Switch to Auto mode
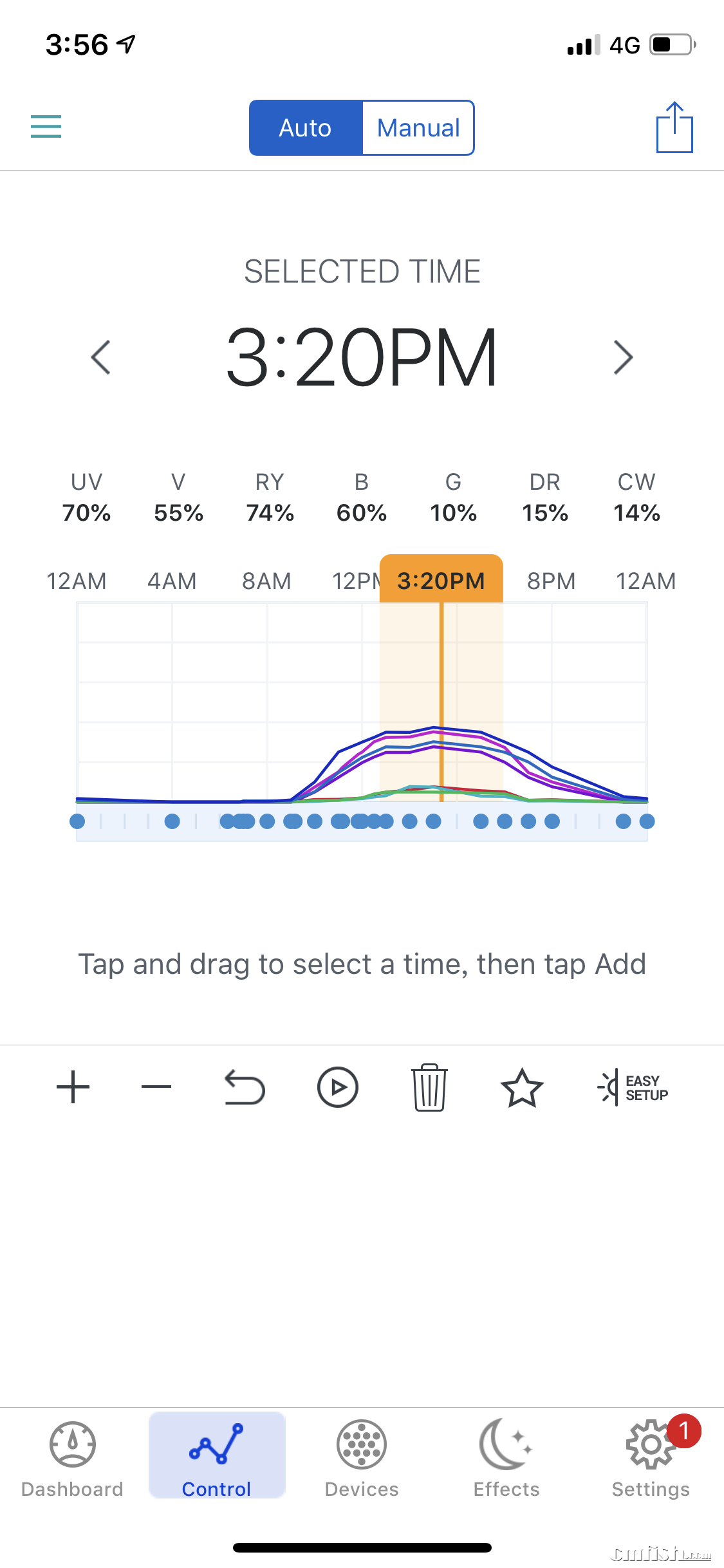The height and width of the screenshot is (1568, 724). pos(306,128)
